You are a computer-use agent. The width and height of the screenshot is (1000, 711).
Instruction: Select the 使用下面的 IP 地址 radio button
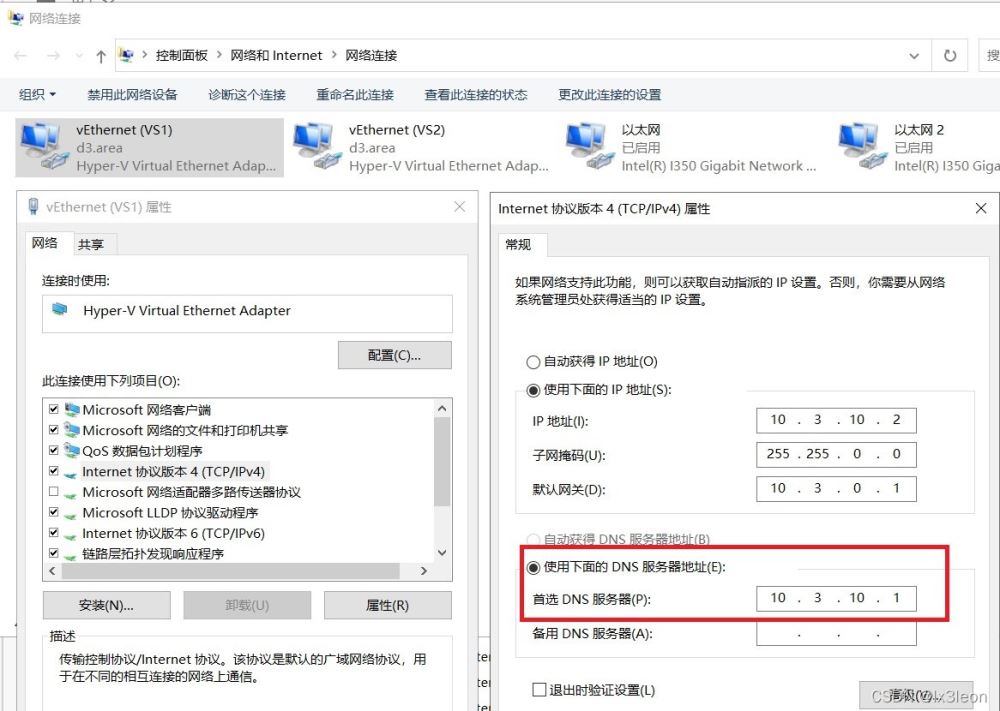[533, 390]
